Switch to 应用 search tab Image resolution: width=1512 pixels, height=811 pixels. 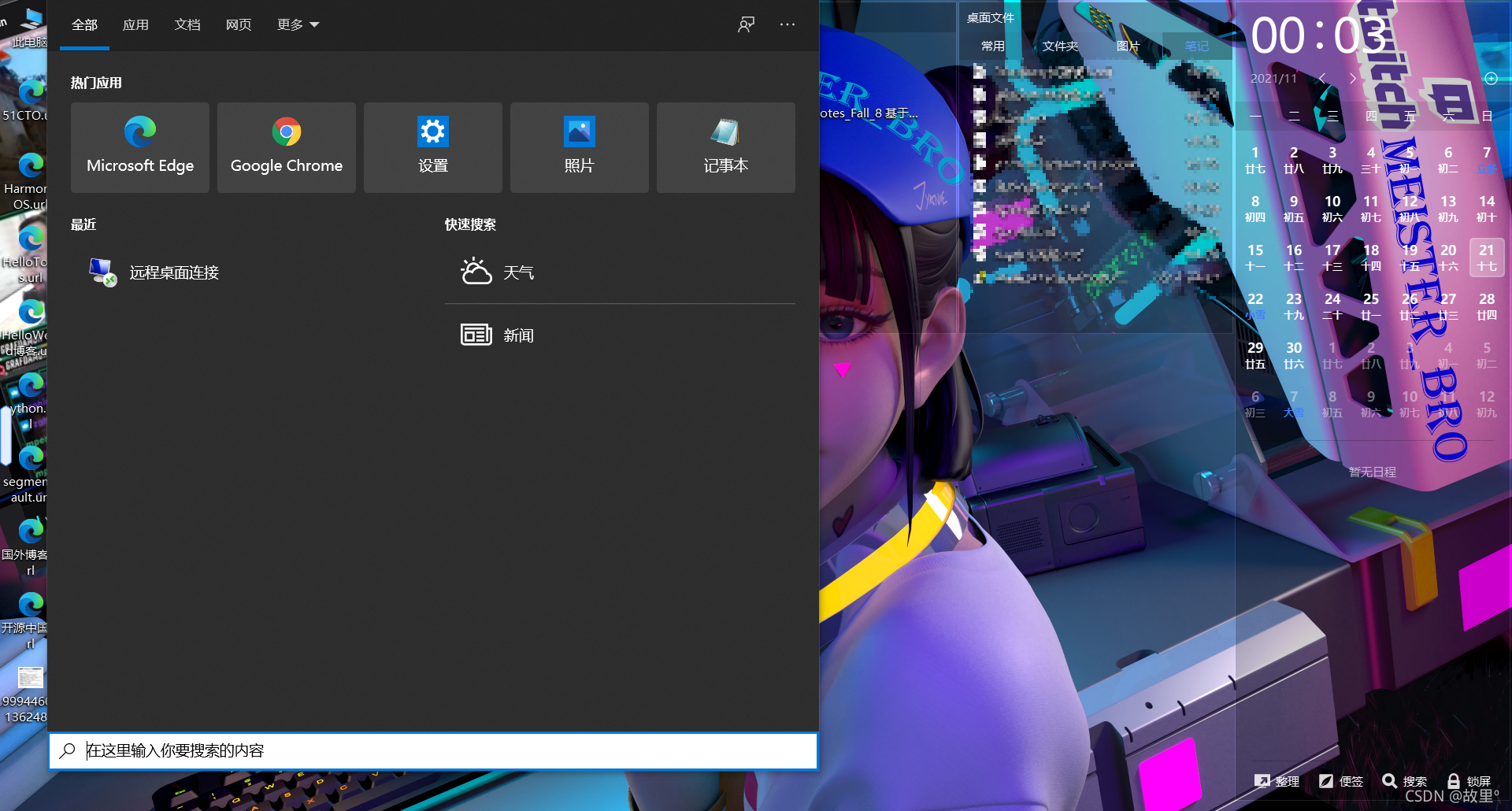tap(136, 24)
